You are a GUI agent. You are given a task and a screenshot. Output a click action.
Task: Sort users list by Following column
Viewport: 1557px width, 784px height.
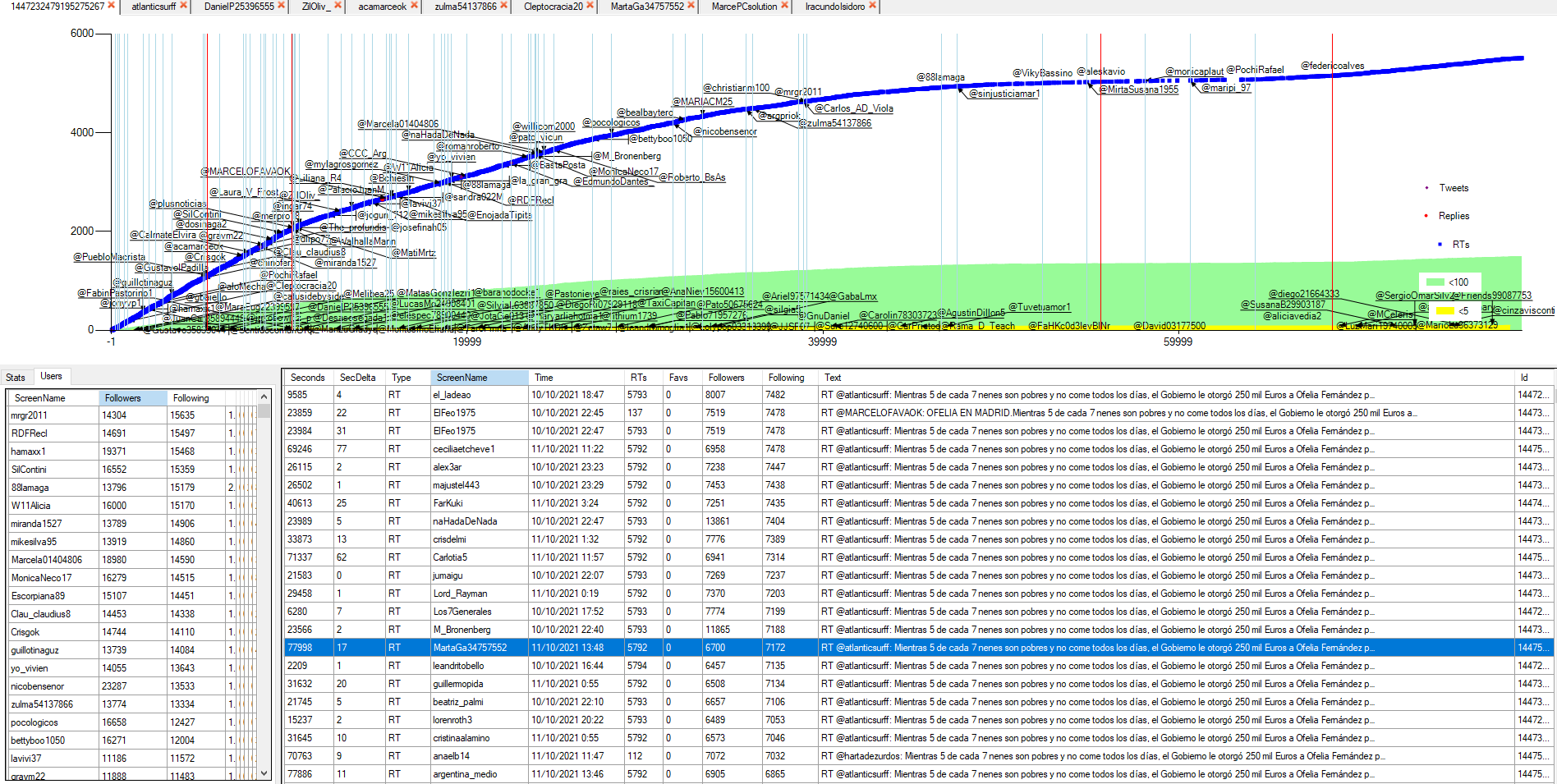click(191, 398)
